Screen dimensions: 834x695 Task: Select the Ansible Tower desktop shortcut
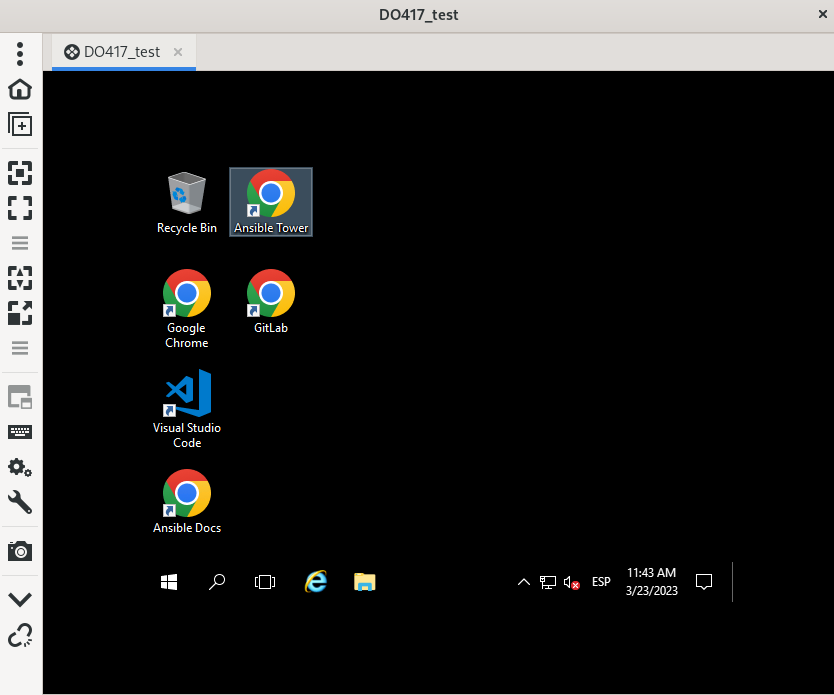(x=271, y=202)
